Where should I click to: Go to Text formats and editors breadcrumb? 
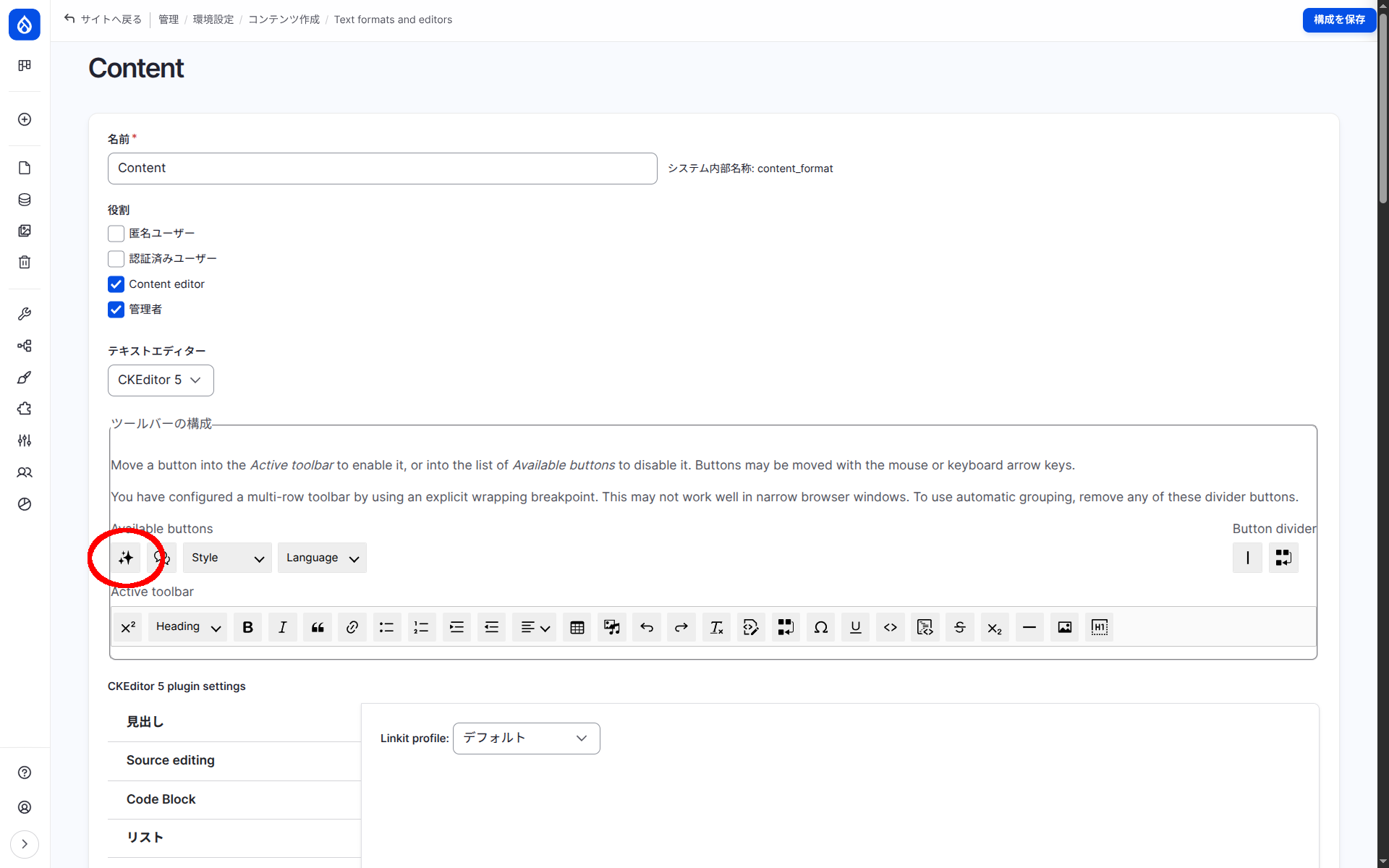pyautogui.click(x=393, y=20)
